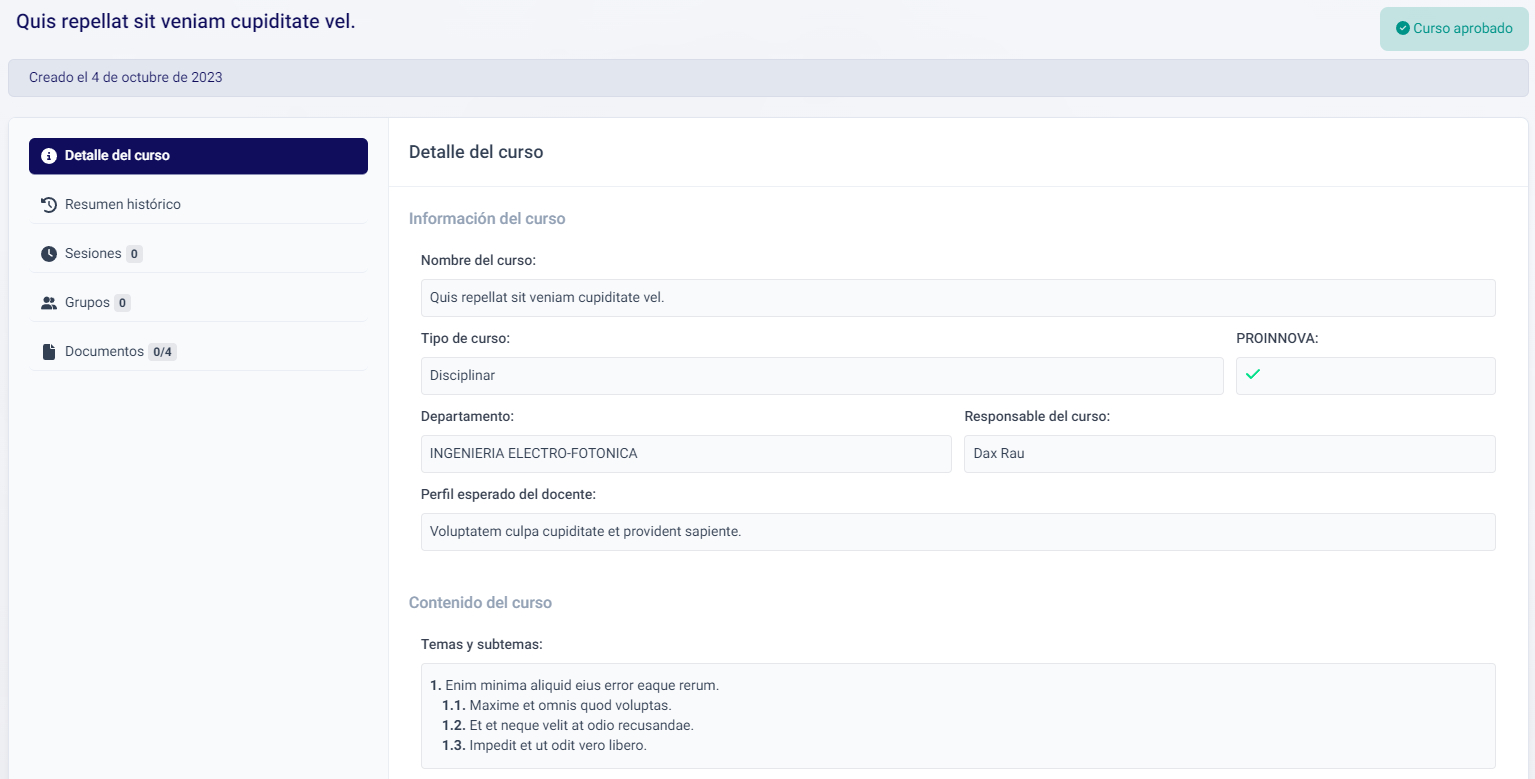Click the check icon in Curso aprobado badge

[1403, 29]
